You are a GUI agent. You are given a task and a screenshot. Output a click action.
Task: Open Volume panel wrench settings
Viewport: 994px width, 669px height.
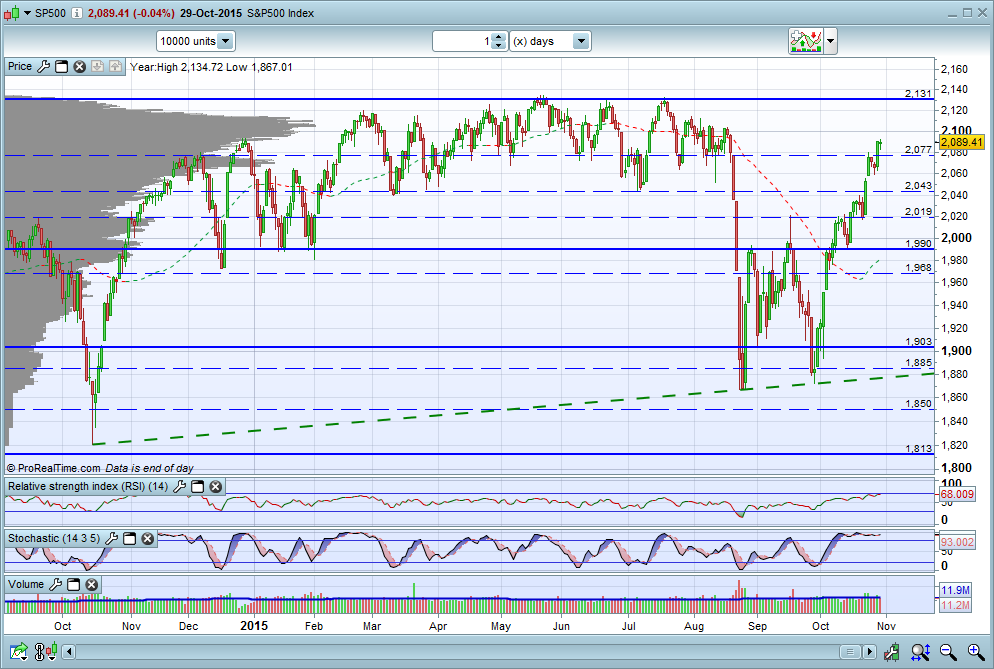(x=56, y=584)
